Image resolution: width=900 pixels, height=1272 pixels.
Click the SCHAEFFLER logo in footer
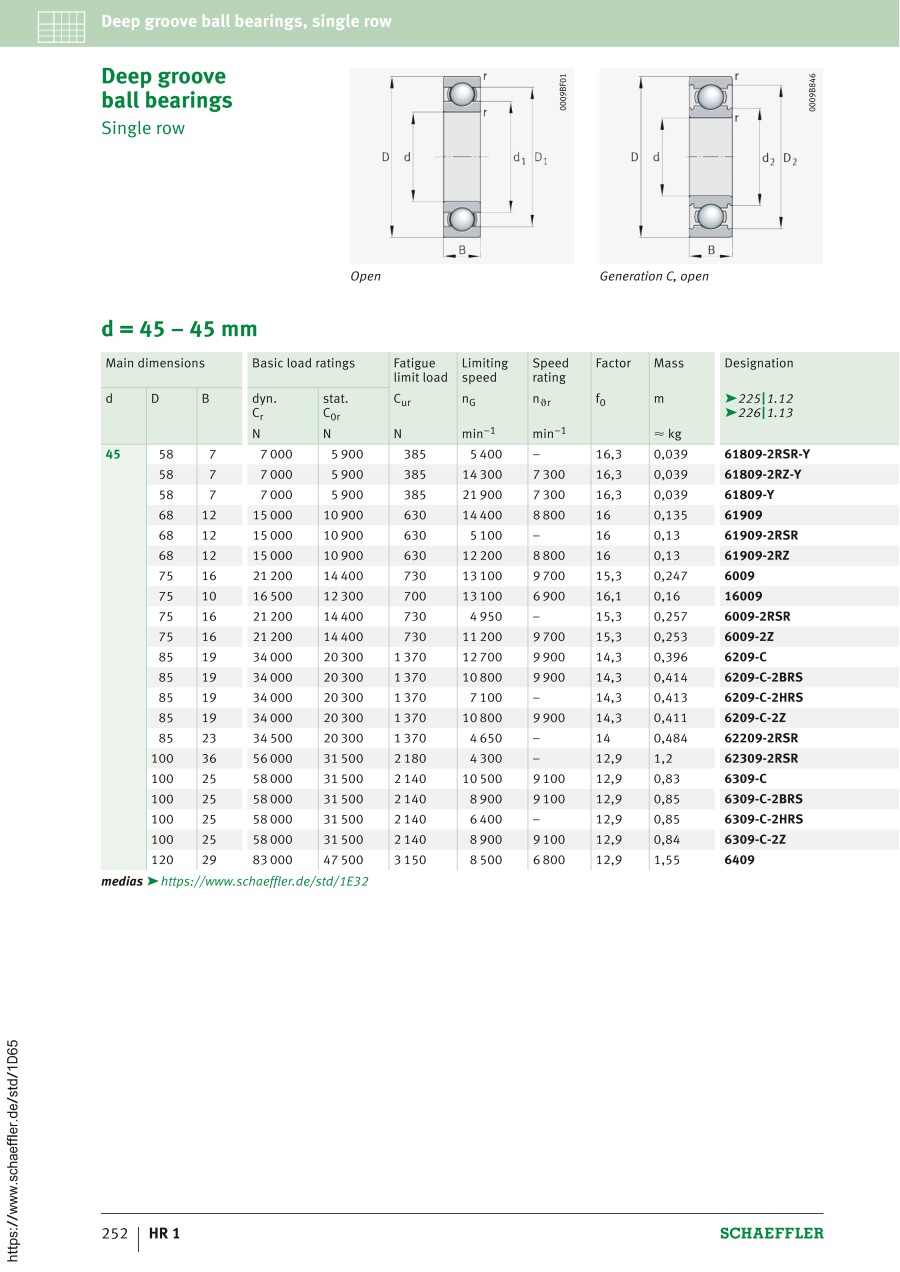(772, 1233)
